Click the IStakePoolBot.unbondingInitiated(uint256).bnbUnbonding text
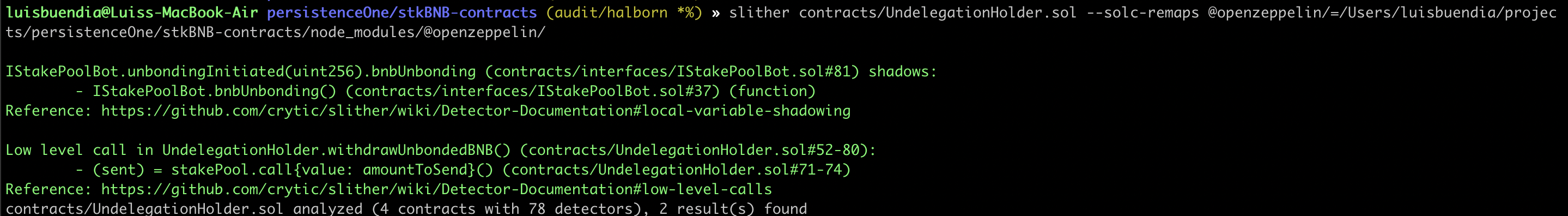 pos(240,71)
